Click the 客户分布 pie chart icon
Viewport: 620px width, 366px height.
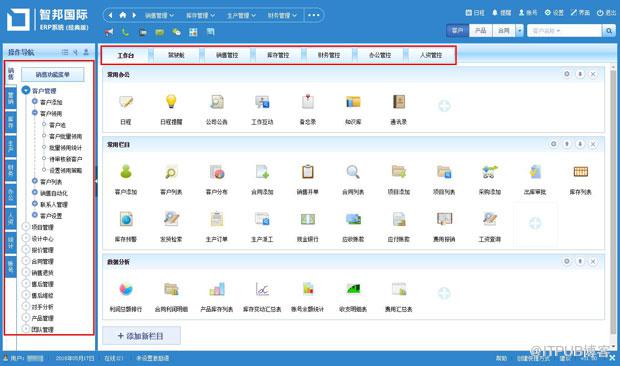click(x=217, y=172)
